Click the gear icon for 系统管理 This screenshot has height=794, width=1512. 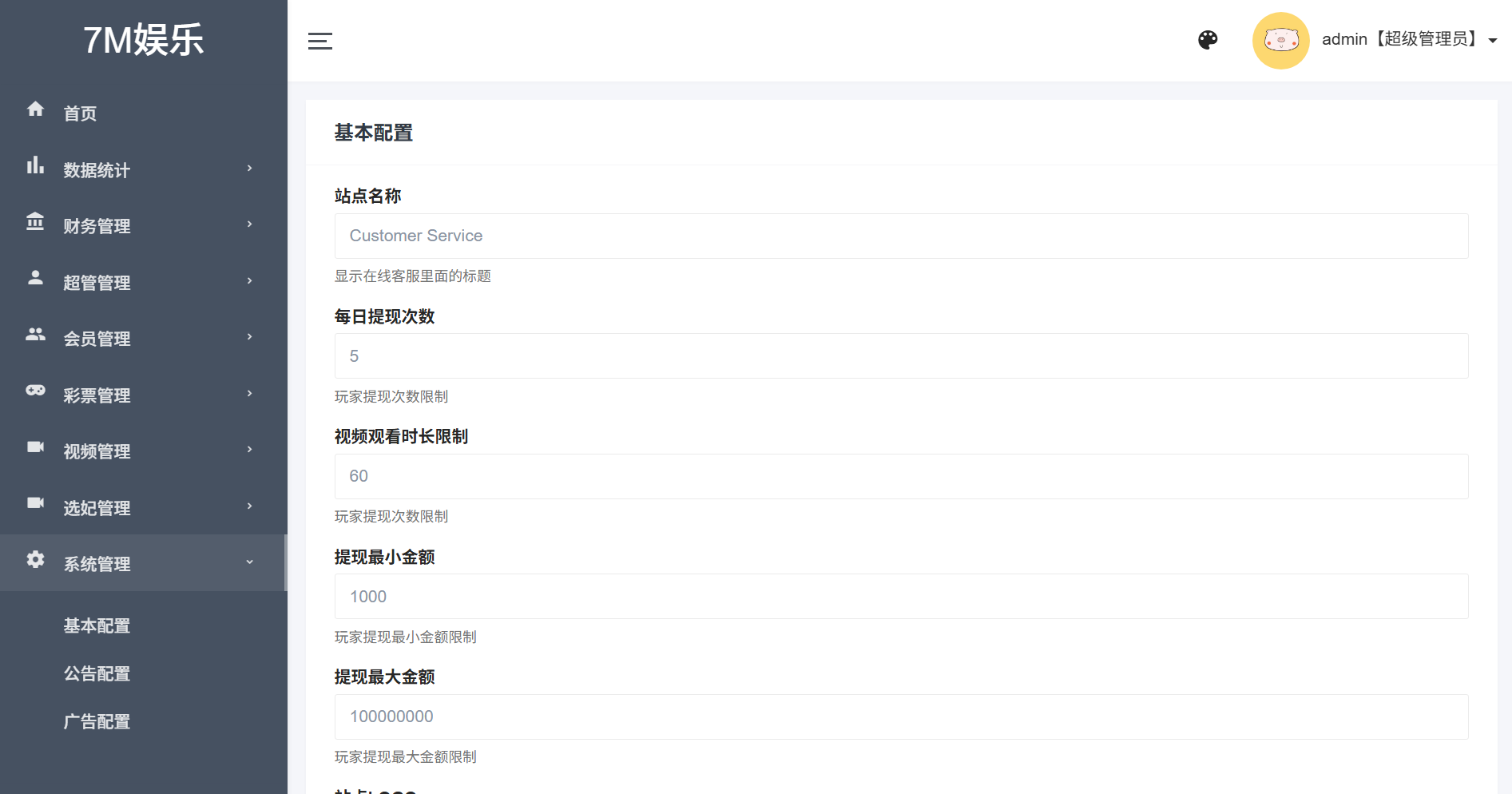(x=35, y=559)
